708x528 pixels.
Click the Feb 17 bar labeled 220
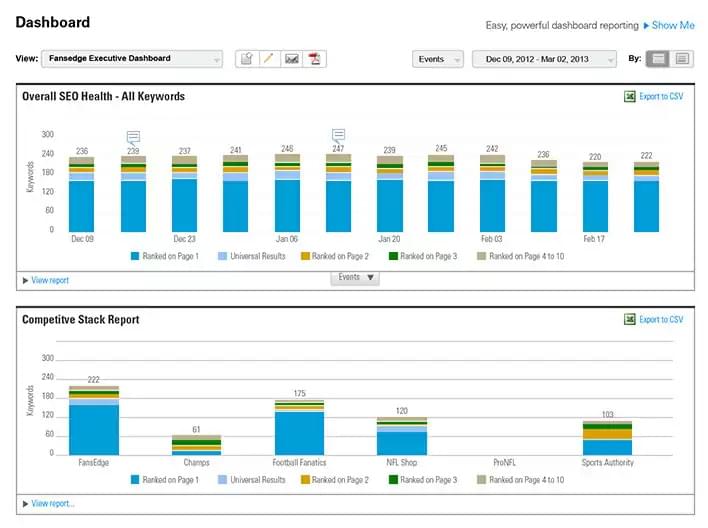pos(595,197)
